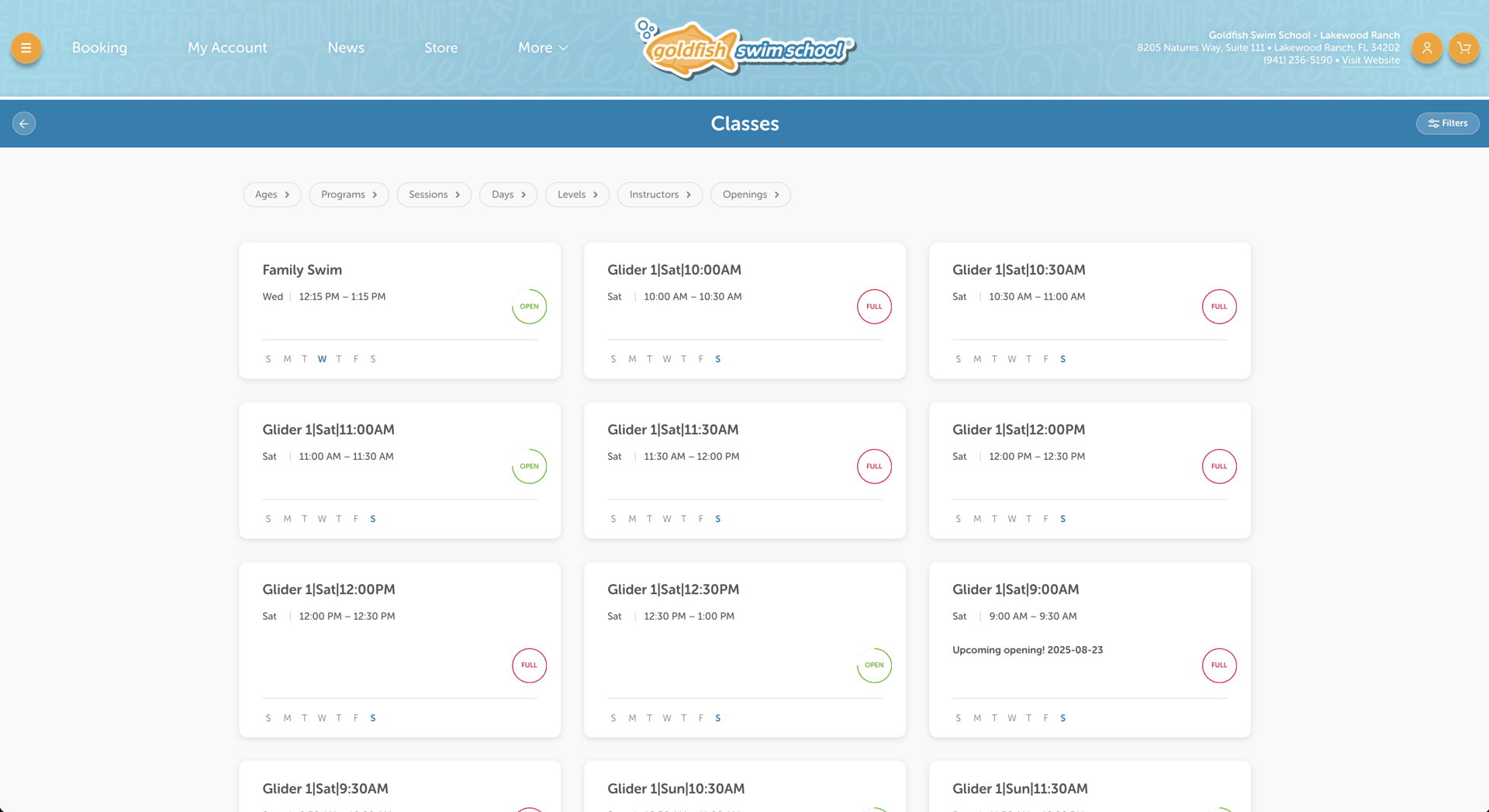Select the News menu item
The width and height of the screenshot is (1489, 812).
click(x=346, y=47)
